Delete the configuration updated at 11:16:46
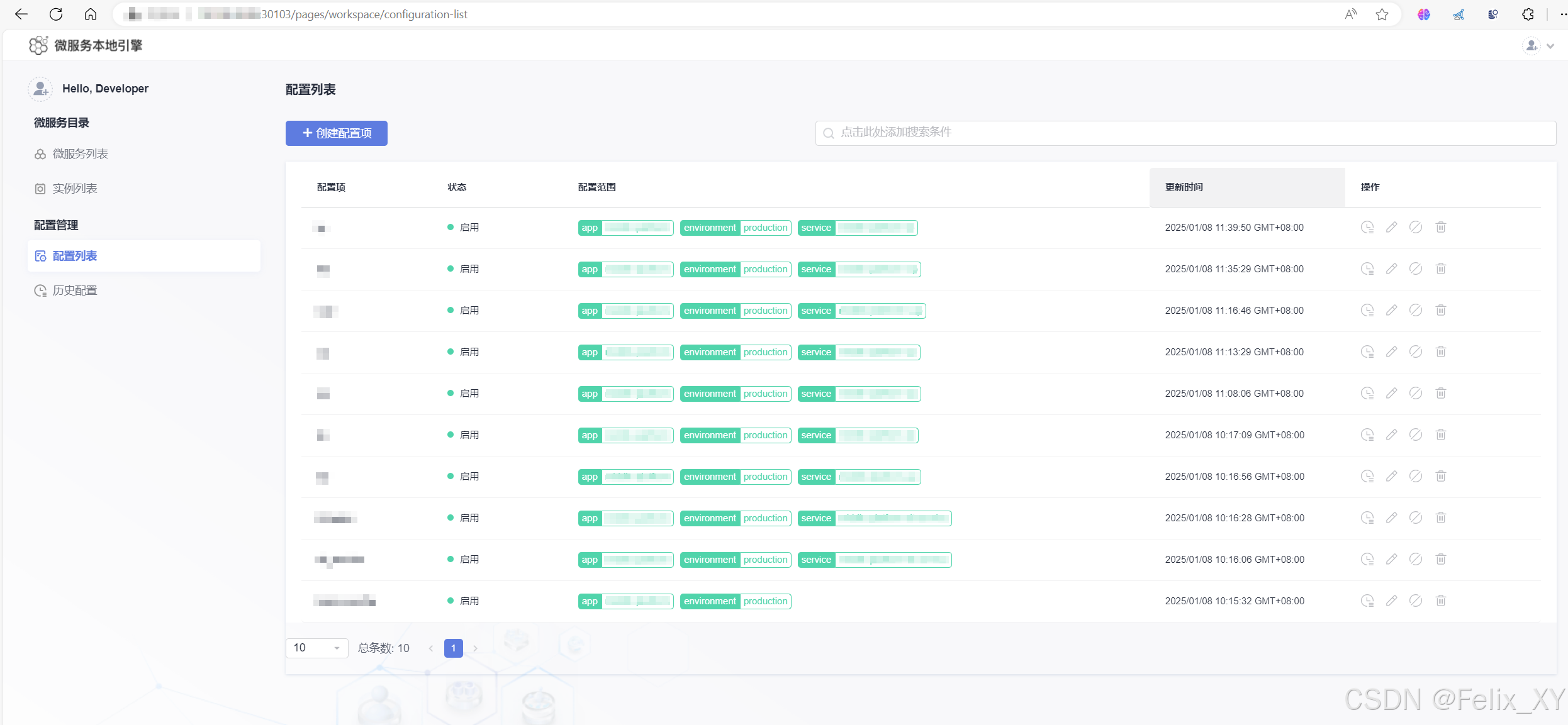The width and height of the screenshot is (1568, 725). tap(1441, 310)
